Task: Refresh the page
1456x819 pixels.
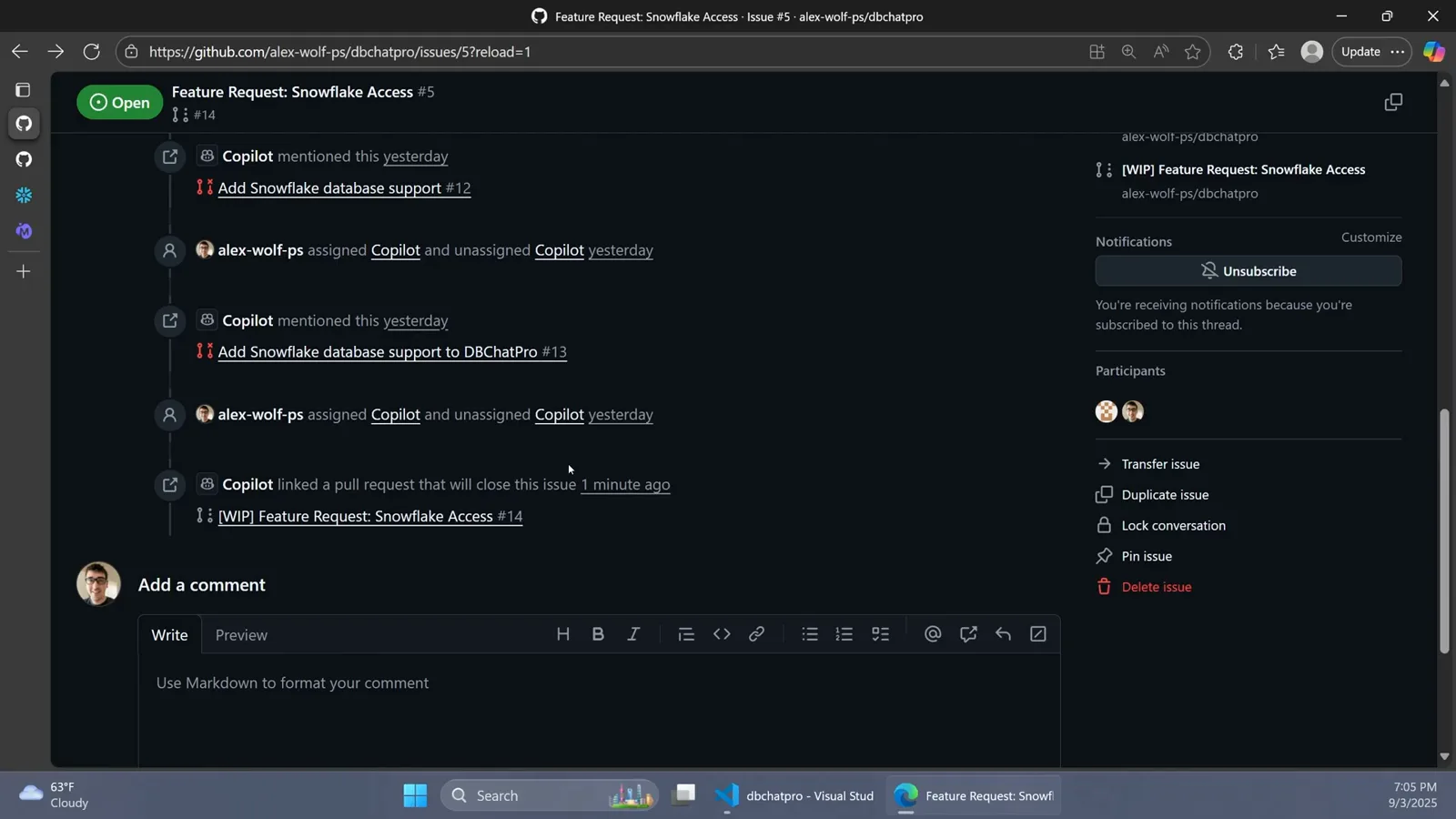Action: pos(91,52)
